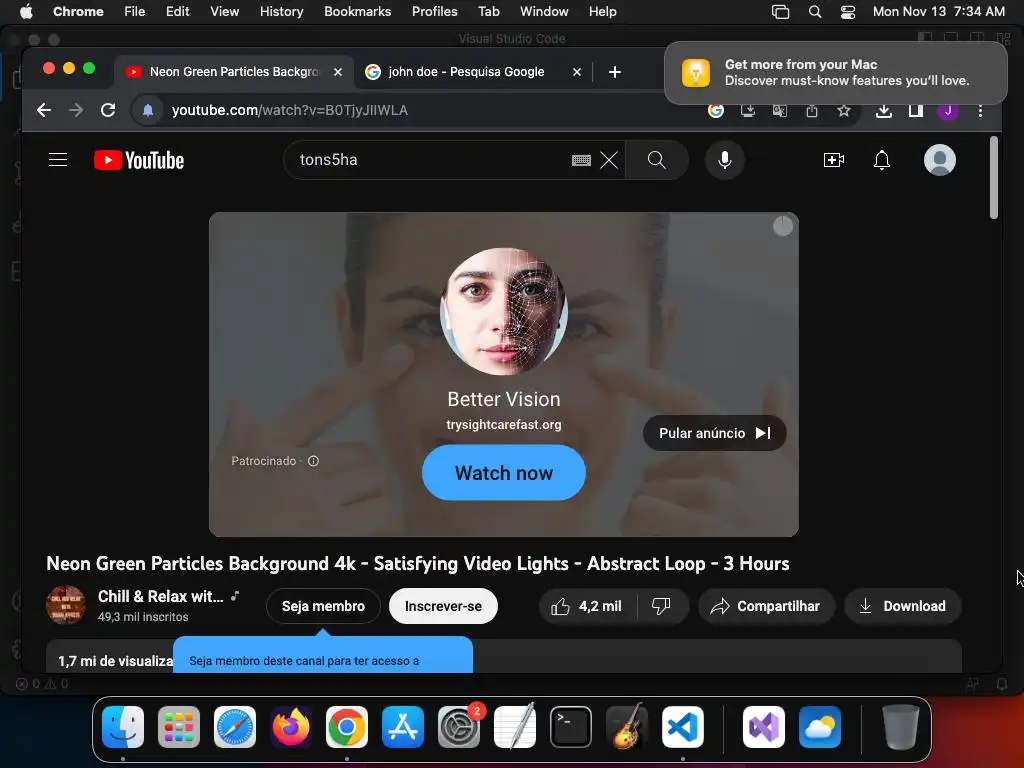Click the notification bell site icon in address bar
The image size is (1024, 768).
pyautogui.click(x=148, y=110)
